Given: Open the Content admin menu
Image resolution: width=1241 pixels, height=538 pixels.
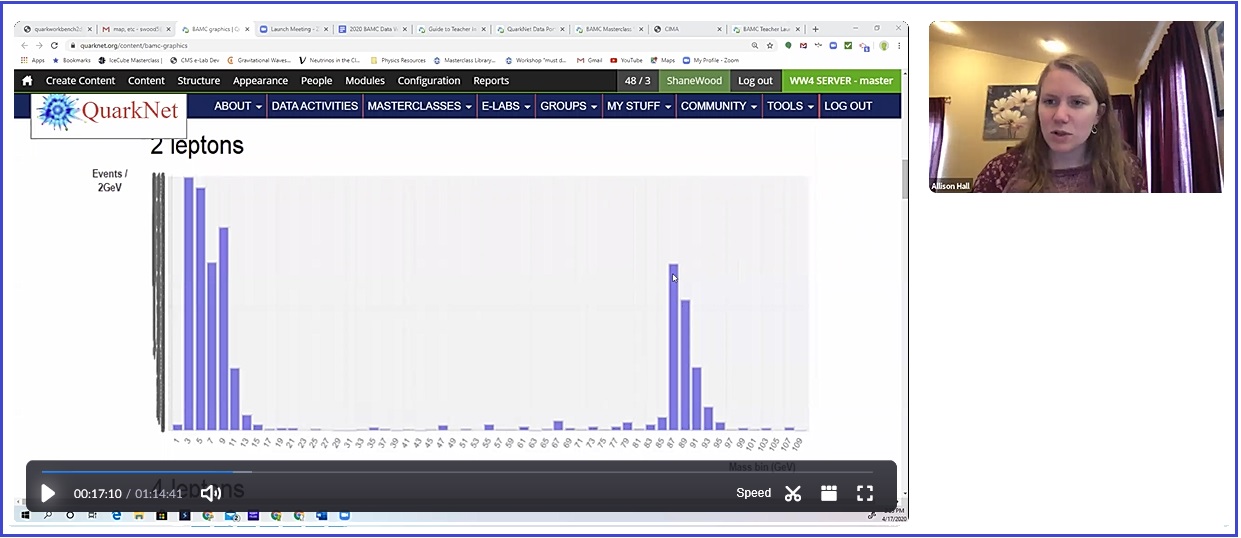Looking at the screenshot, I should (146, 81).
